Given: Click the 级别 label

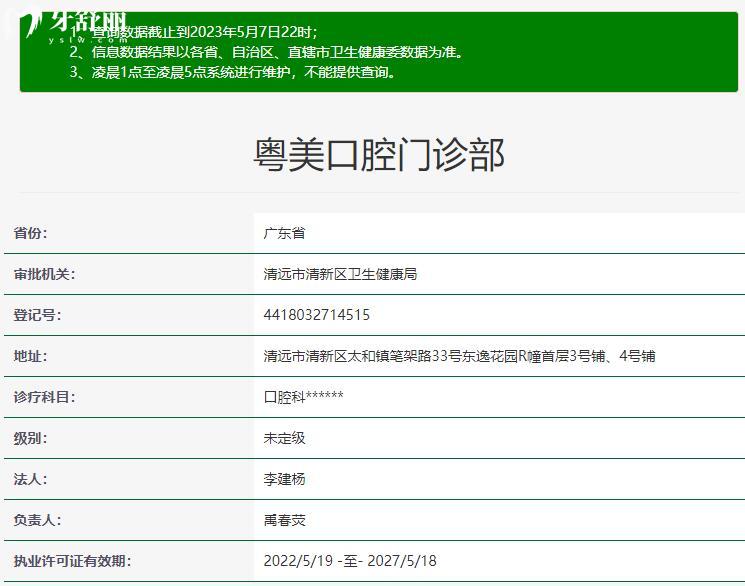Looking at the screenshot, I should tap(30, 438).
